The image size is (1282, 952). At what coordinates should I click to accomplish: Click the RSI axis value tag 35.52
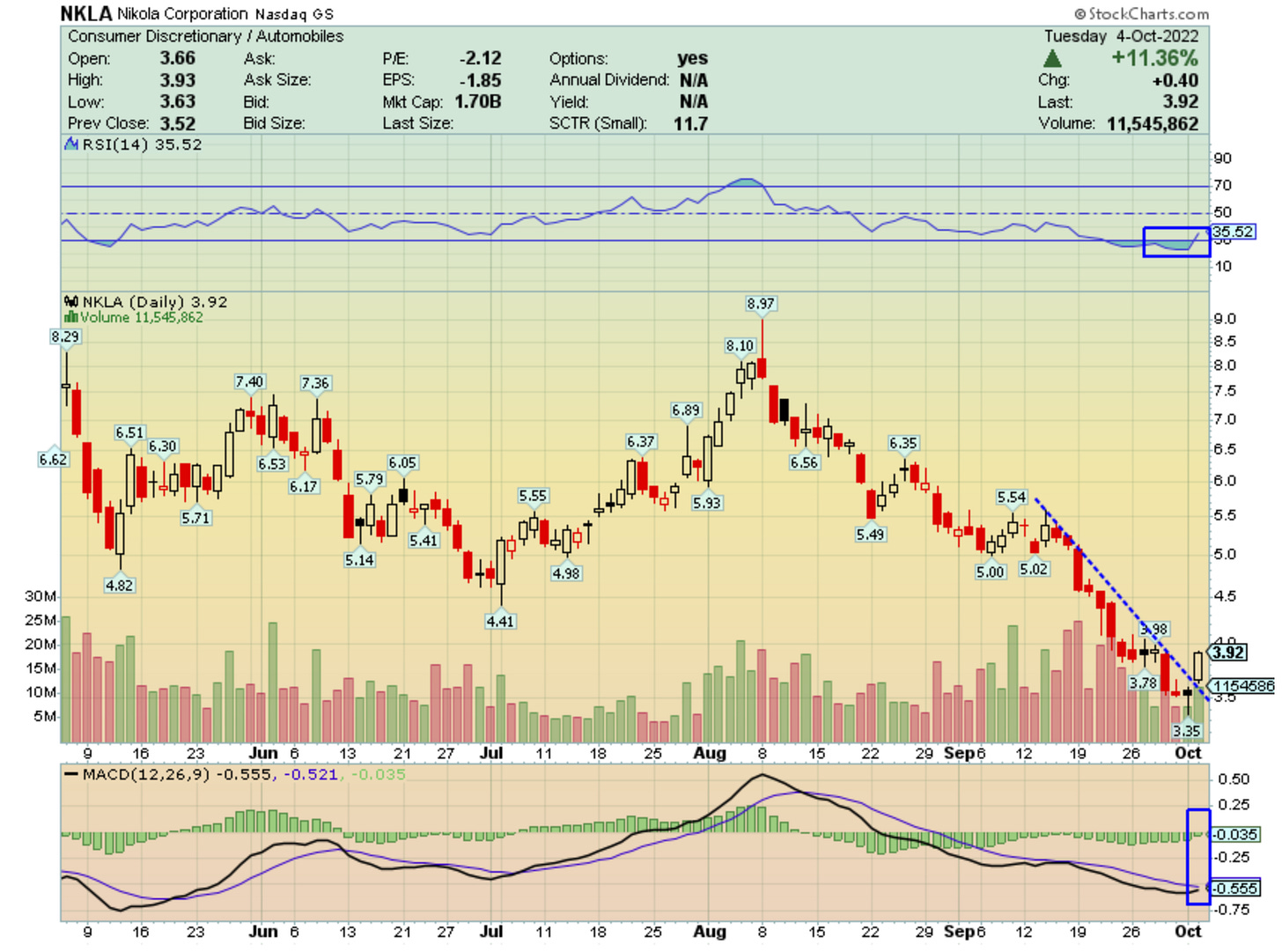pyautogui.click(x=1233, y=232)
